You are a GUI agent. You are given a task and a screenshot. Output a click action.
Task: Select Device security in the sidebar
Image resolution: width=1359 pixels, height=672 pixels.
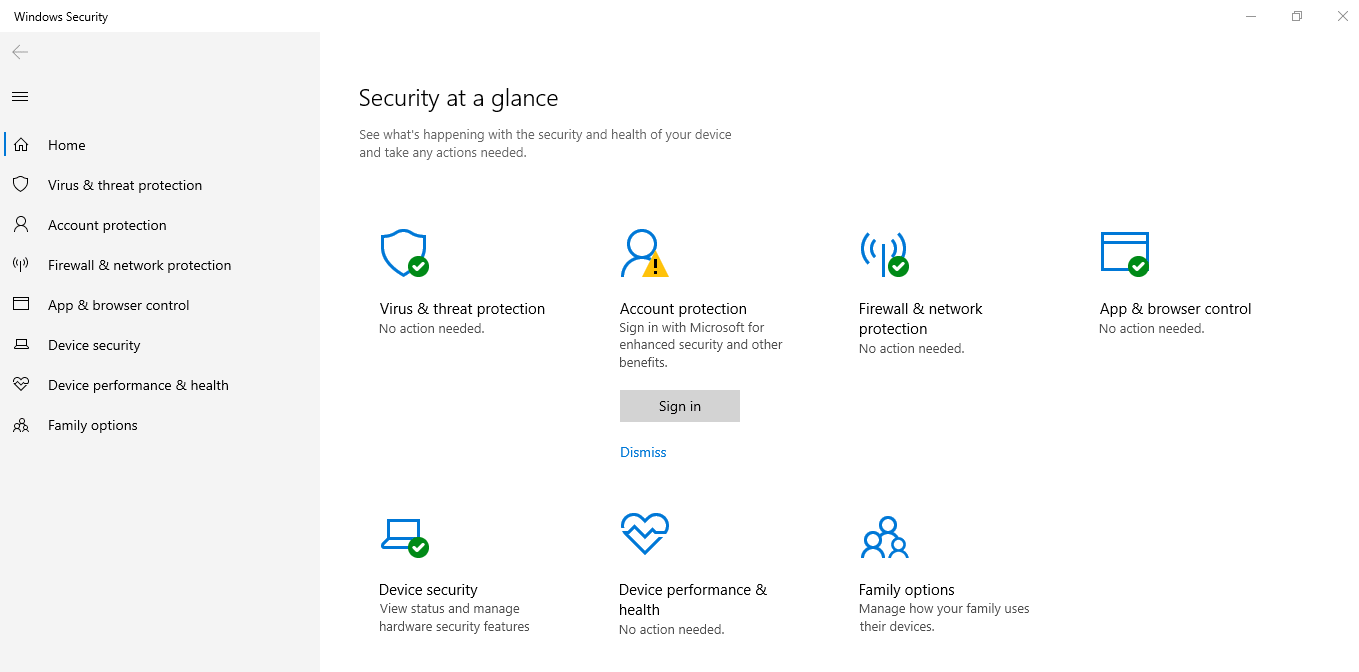click(x=94, y=345)
